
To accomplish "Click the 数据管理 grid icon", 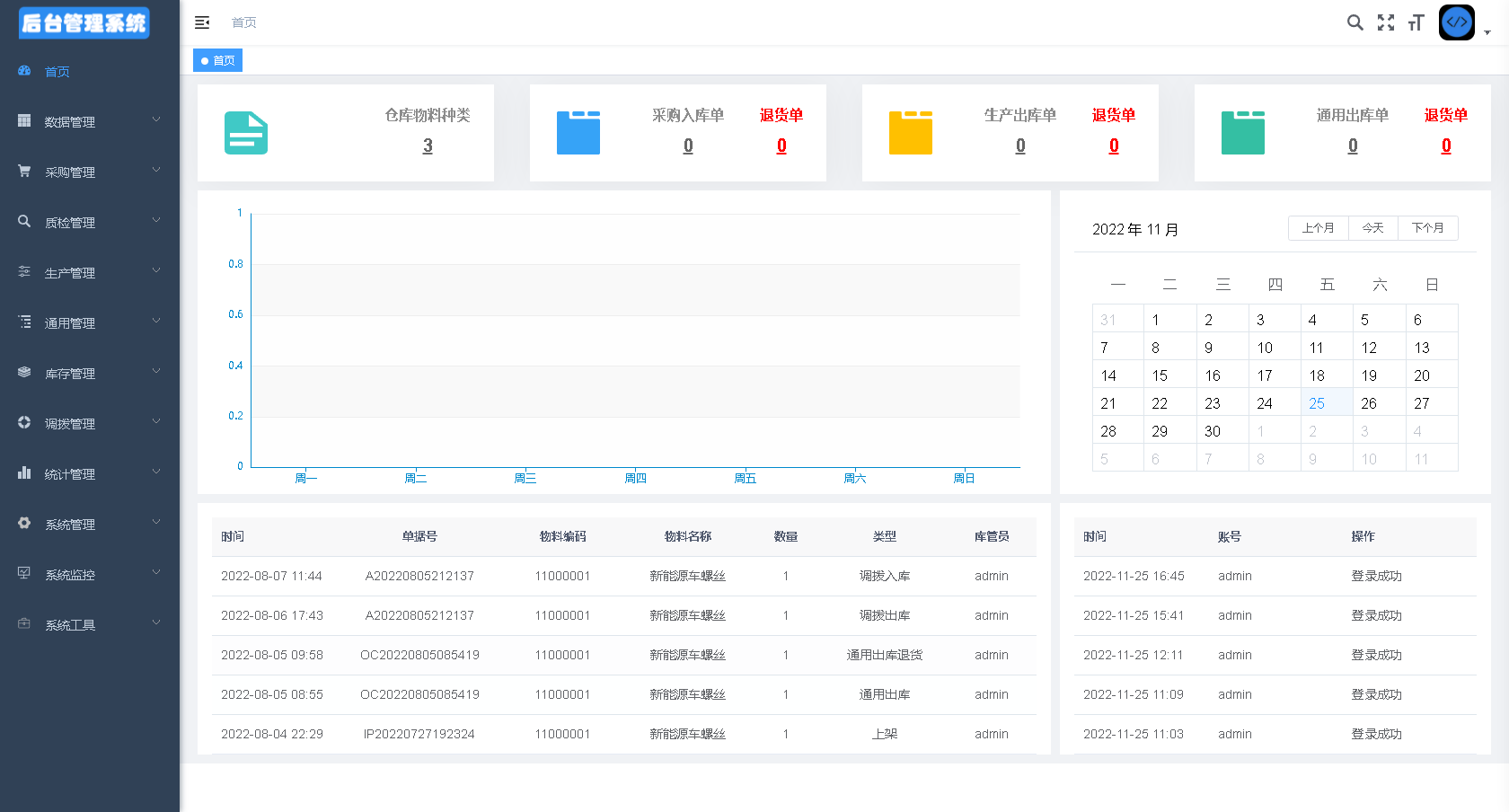I will pyautogui.click(x=24, y=120).
